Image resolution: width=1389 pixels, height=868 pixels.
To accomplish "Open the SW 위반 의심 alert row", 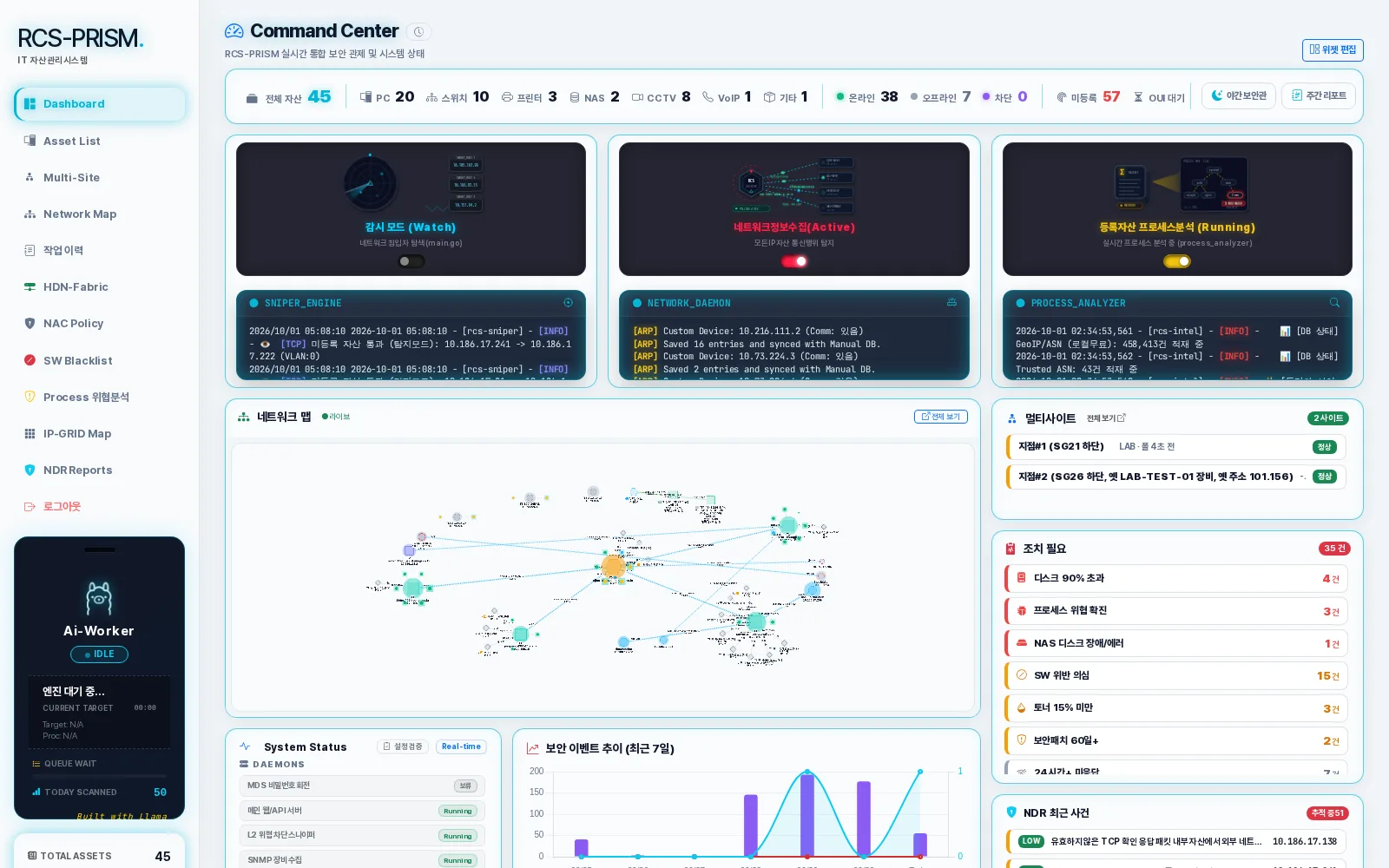I will tap(1176, 675).
